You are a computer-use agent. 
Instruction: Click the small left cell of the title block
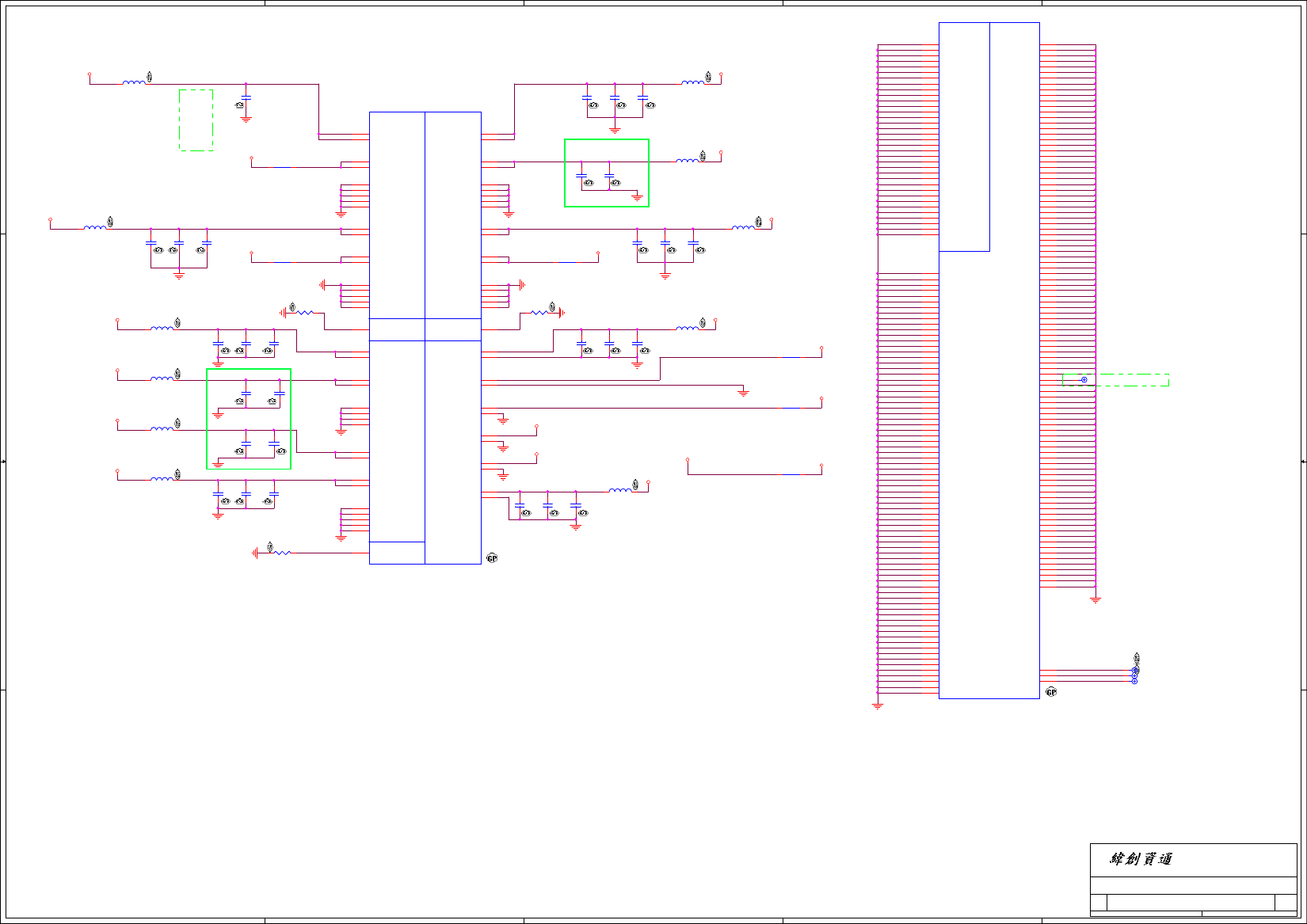pos(1098,903)
